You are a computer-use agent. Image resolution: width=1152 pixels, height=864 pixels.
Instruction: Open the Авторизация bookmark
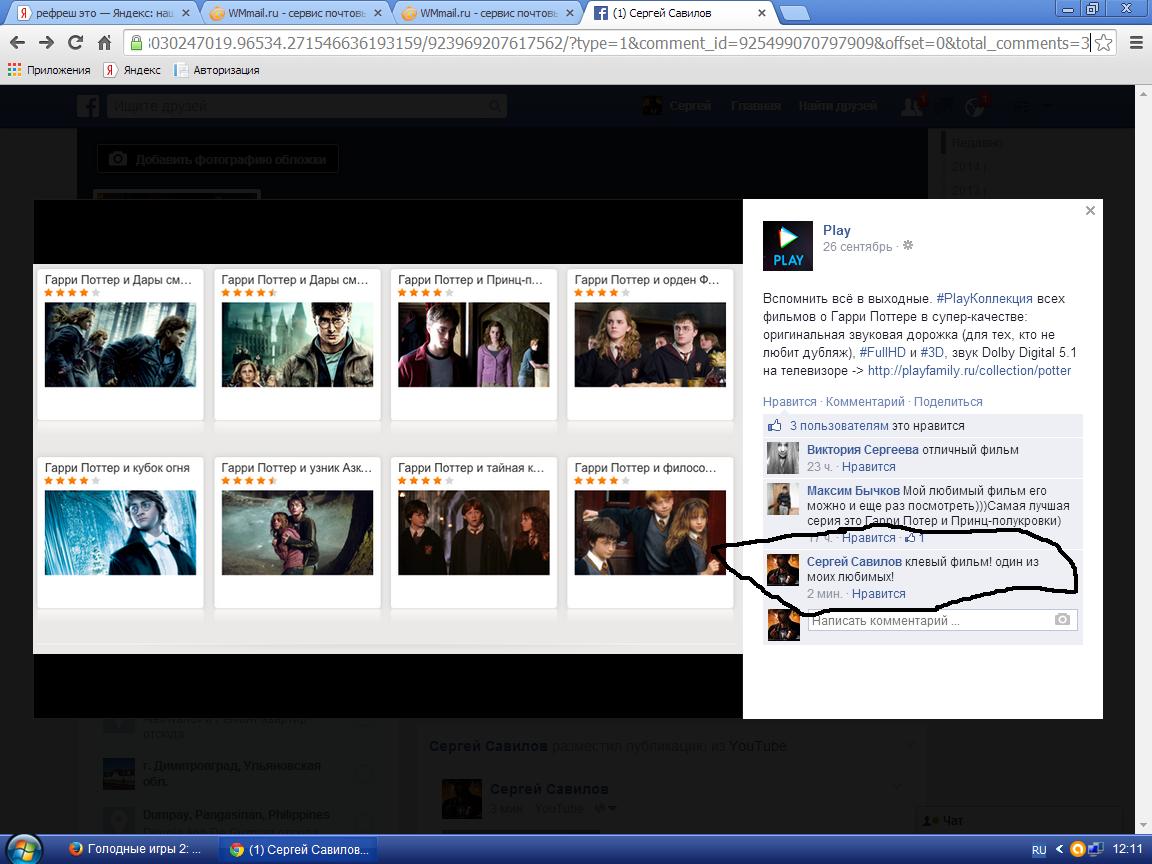[217, 70]
